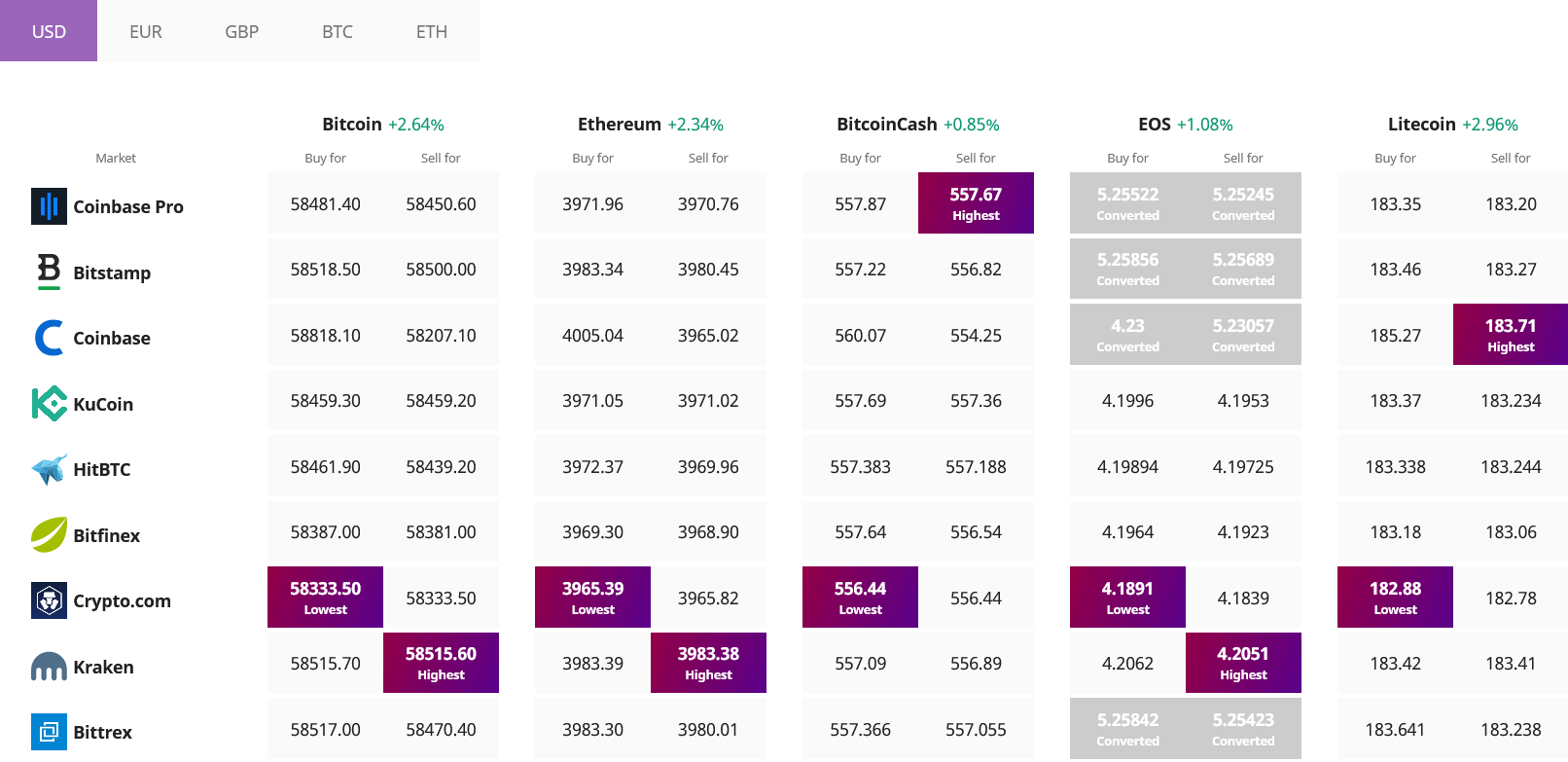Click Litecoin +2.96% change percentage
Screen dimensions: 1568x762
tap(1490, 125)
